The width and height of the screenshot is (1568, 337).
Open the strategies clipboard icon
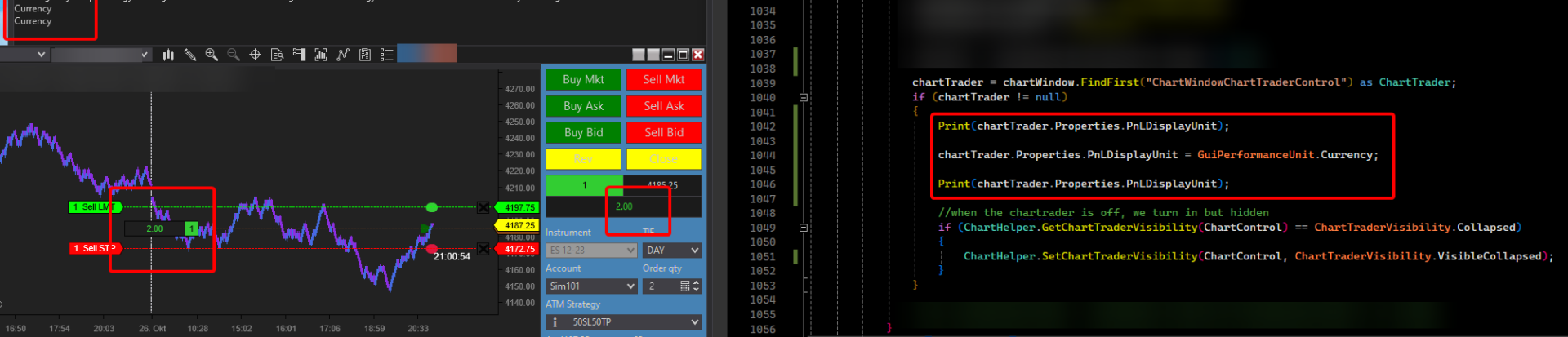click(365, 55)
